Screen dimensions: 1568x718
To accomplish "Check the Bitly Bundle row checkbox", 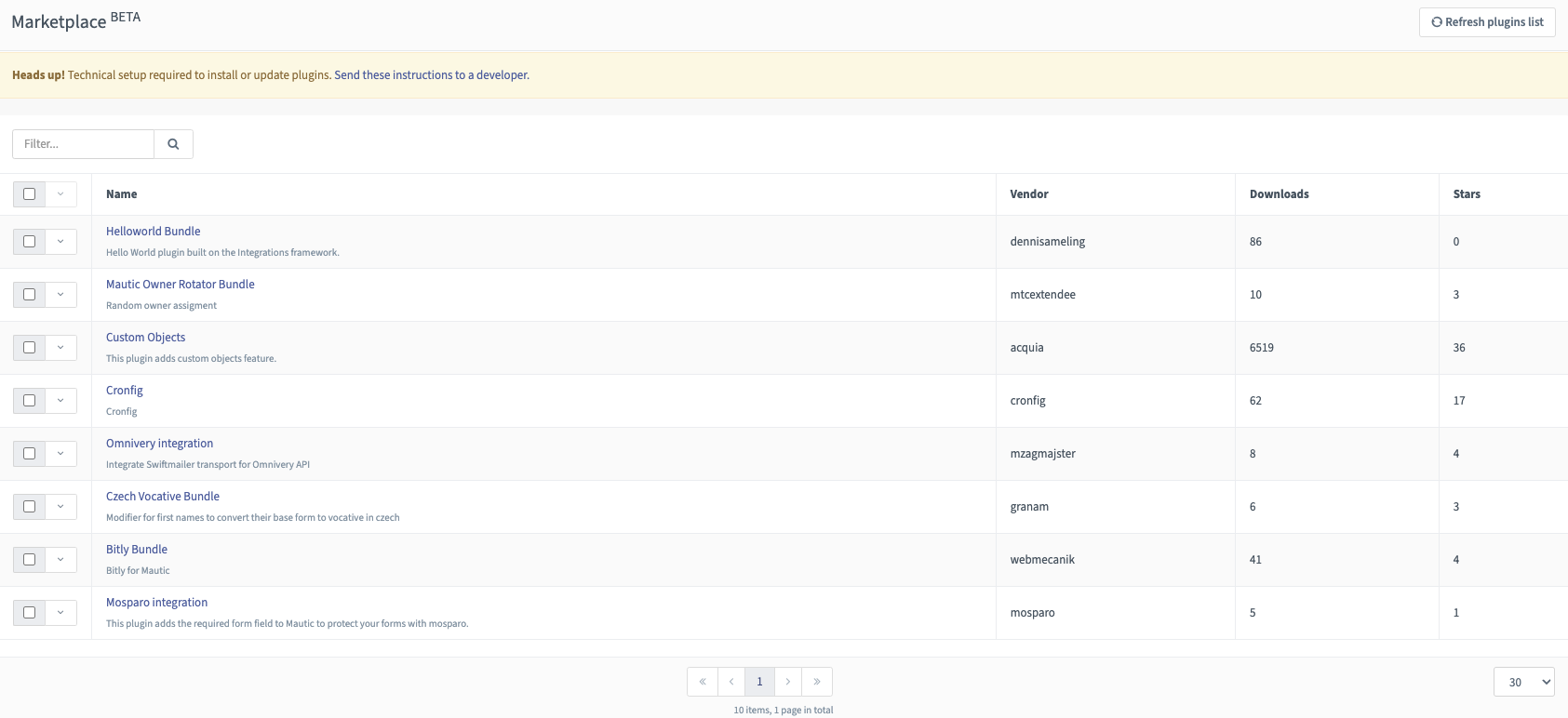I will tap(30, 560).
